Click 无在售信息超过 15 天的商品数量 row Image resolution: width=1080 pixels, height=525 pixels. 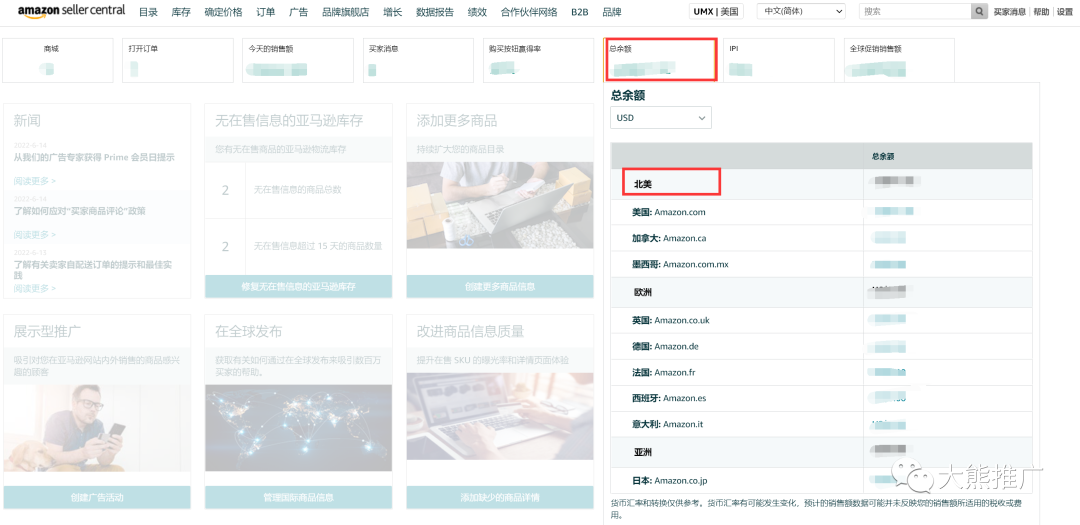pyautogui.click(x=298, y=246)
